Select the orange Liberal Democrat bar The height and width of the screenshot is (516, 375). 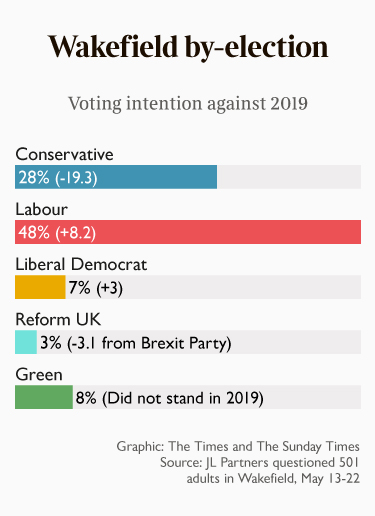(x=40, y=287)
